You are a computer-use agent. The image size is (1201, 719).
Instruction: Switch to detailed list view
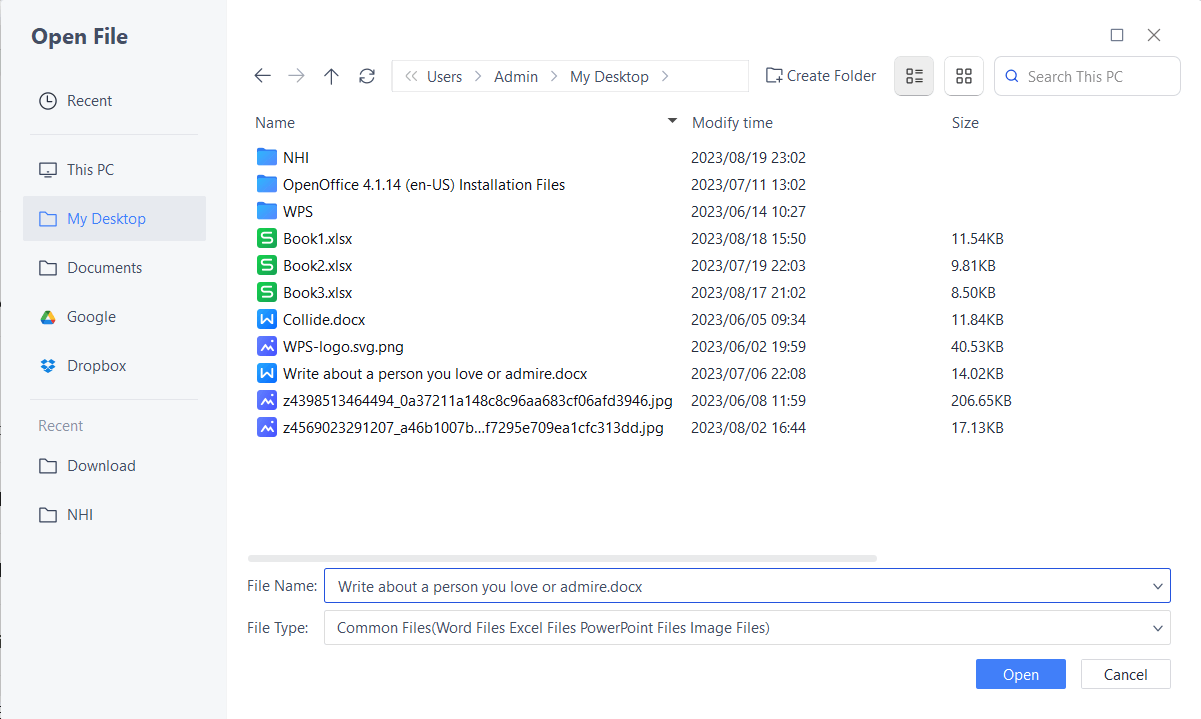pyautogui.click(x=913, y=75)
